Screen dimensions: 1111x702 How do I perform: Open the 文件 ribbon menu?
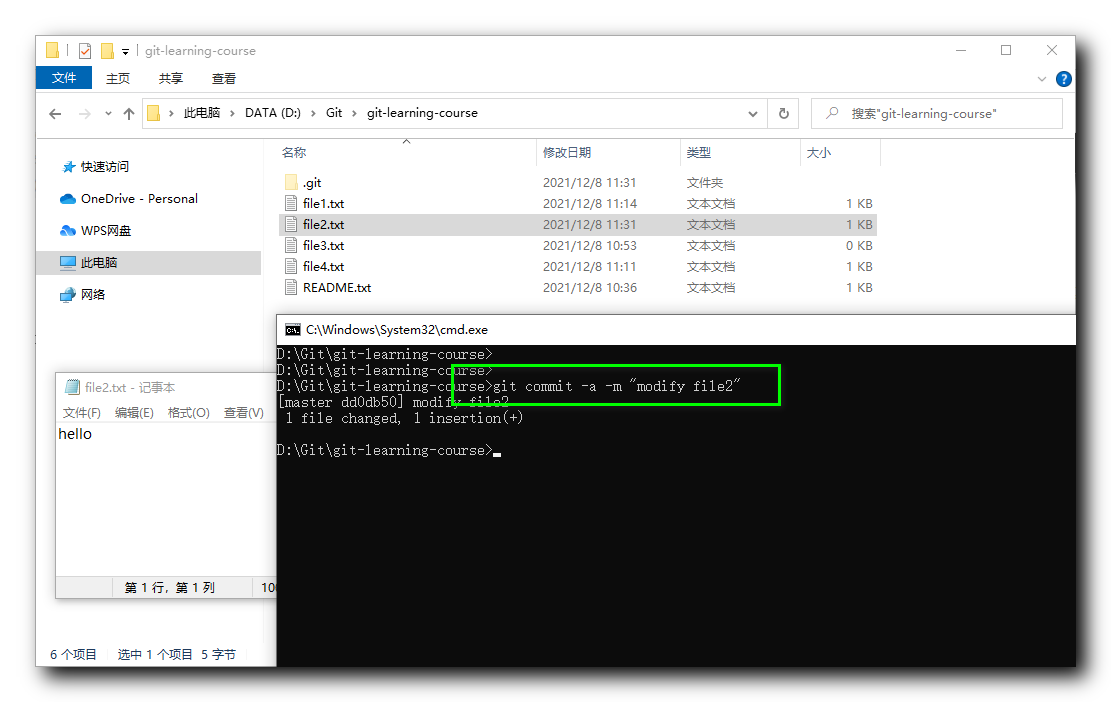pos(64,78)
